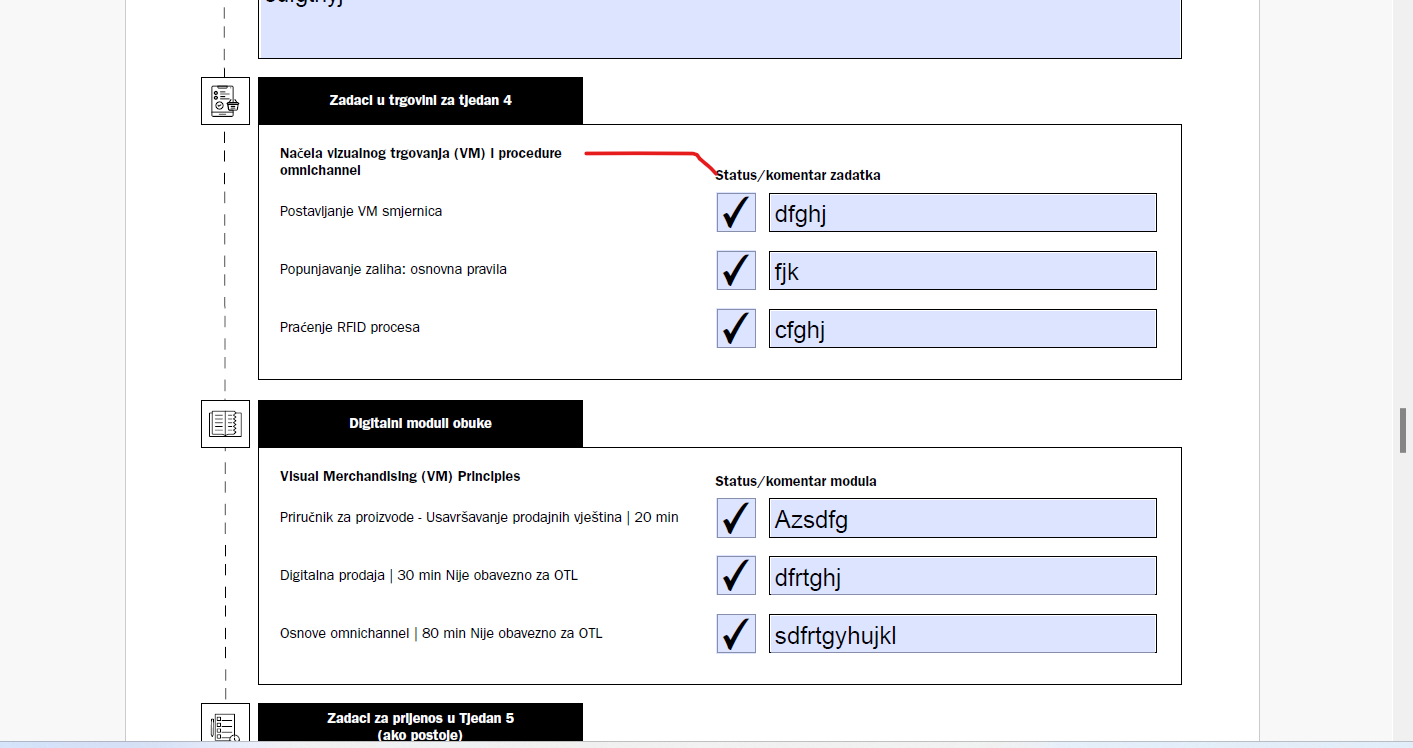Uncheck the Postavljanje VM smjernica checkbox
Viewport: 1413px width, 748px height.
point(736,212)
